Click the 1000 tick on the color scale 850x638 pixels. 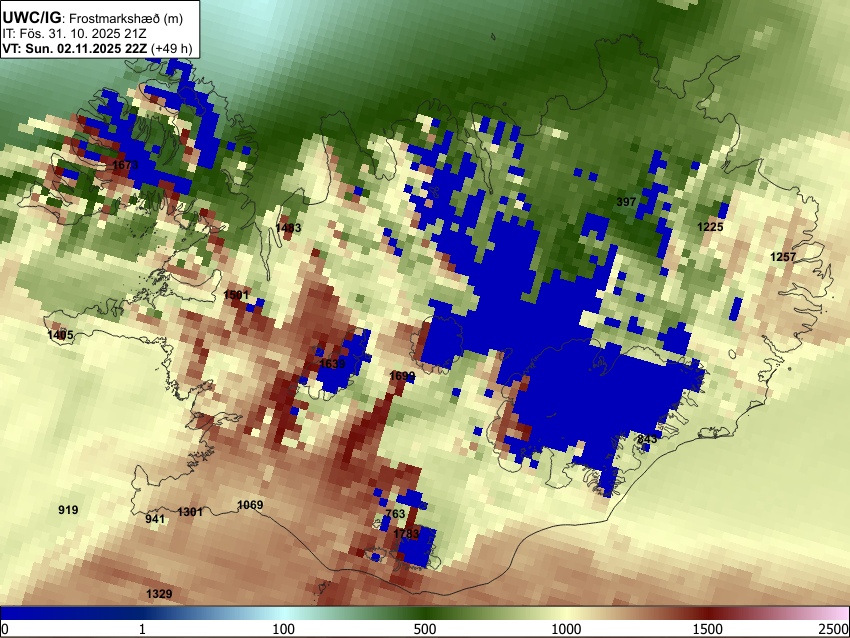(x=566, y=629)
